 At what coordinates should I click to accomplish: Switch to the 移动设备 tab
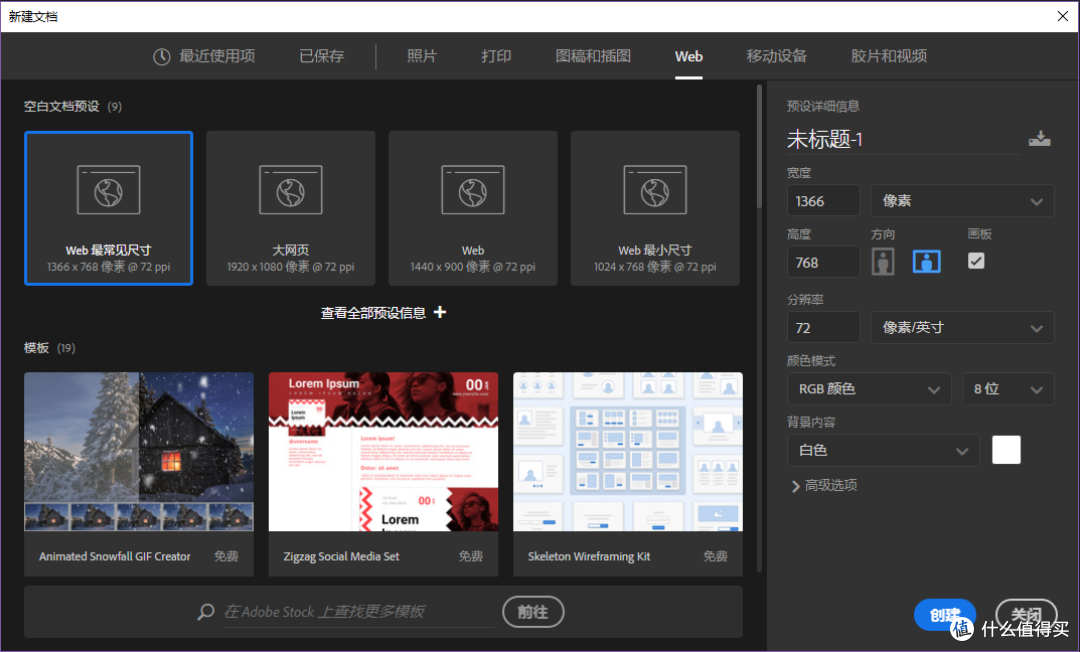777,56
